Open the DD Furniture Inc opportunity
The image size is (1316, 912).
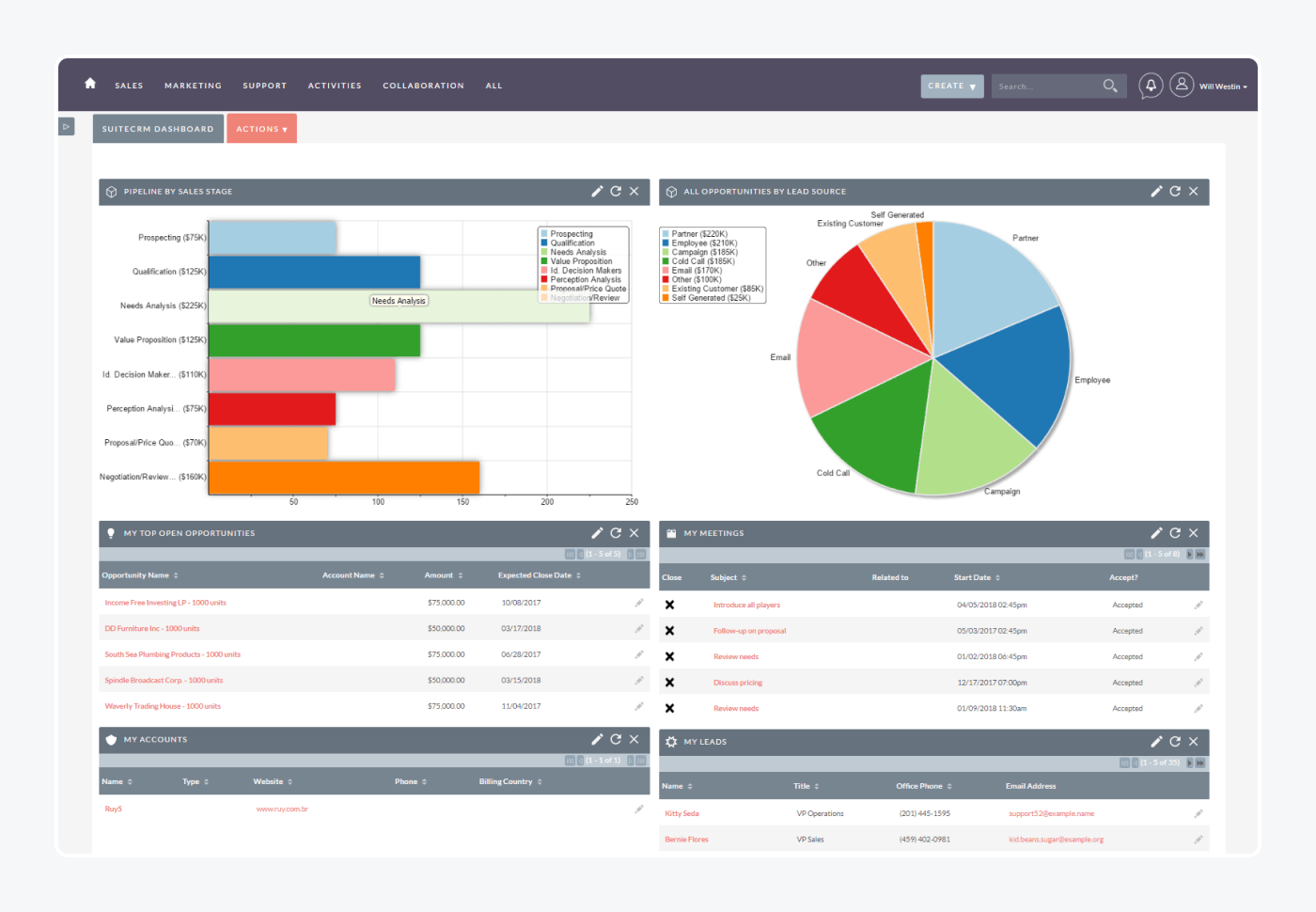click(x=151, y=628)
